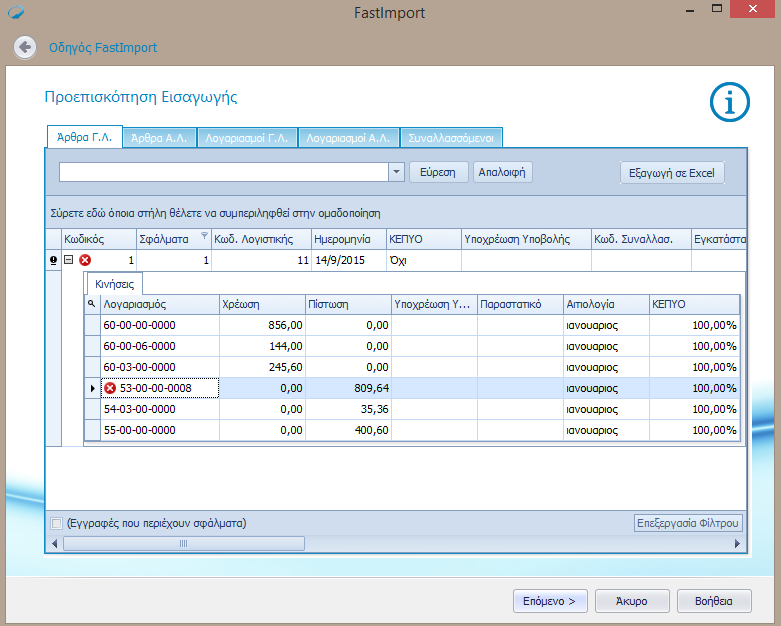Viewport: 781px width, 626px height.
Task: Click the red error icon on record 1
Action: pyautogui.click(x=85, y=260)
